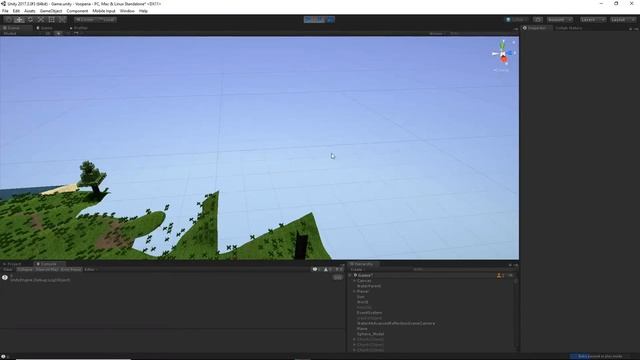The image size is (640, 360).
Task: Select WaterParent in Hierarchy
Action: [369, 286]
